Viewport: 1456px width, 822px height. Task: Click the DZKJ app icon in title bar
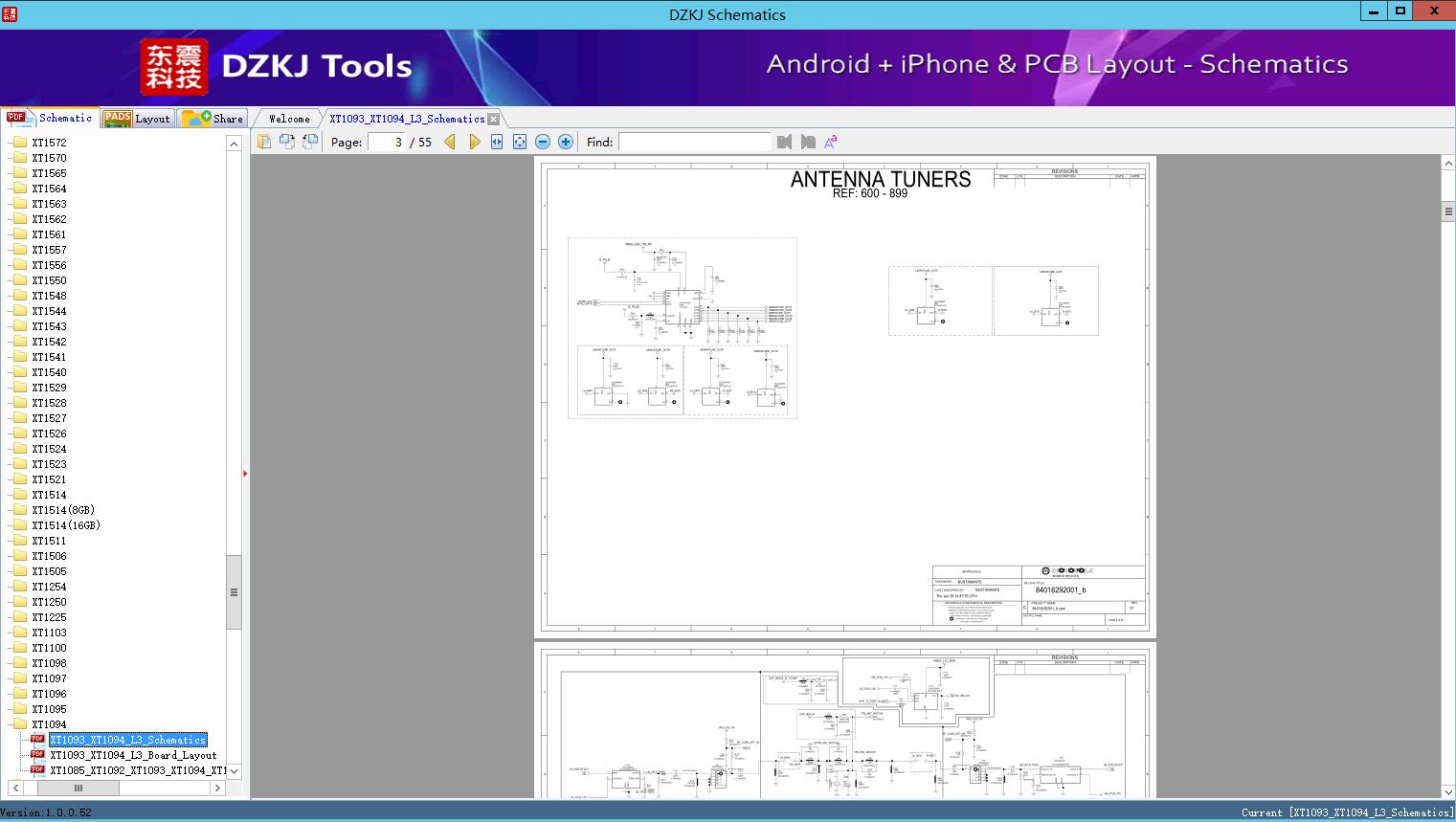tap(10, 14)
